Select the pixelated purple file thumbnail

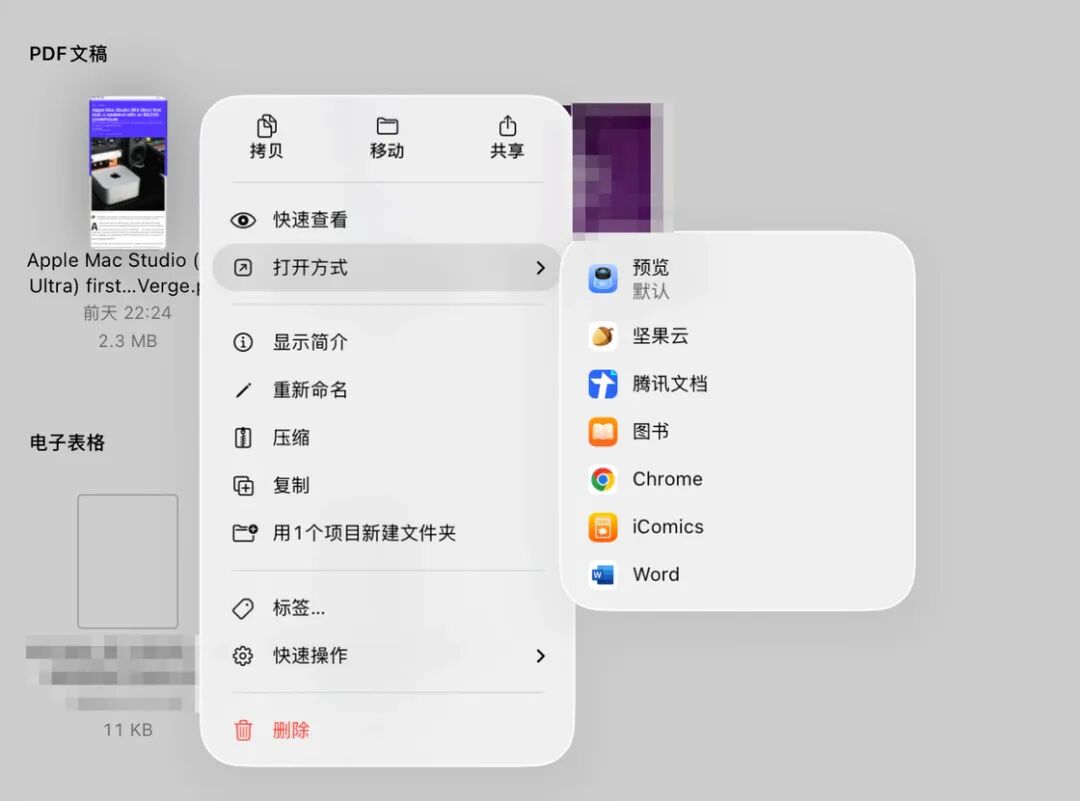pos(618,167)
